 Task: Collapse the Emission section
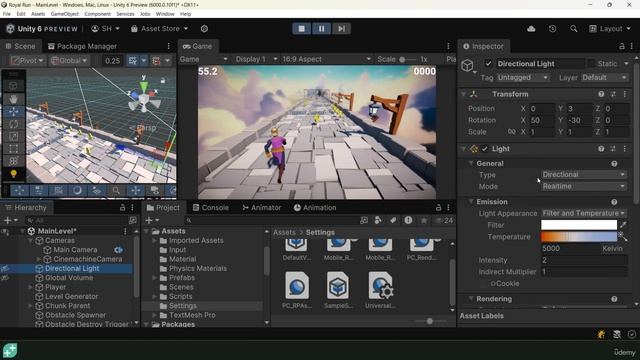tap(471, 202)
